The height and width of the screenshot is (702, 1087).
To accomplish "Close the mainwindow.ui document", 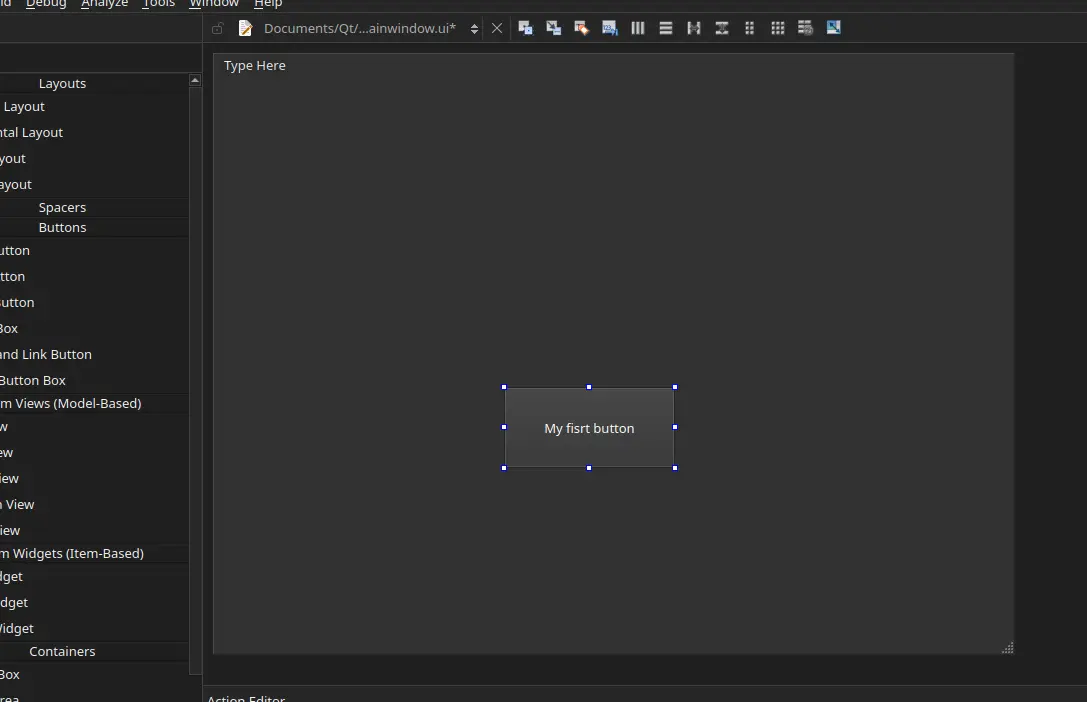I will click(496, 28).
